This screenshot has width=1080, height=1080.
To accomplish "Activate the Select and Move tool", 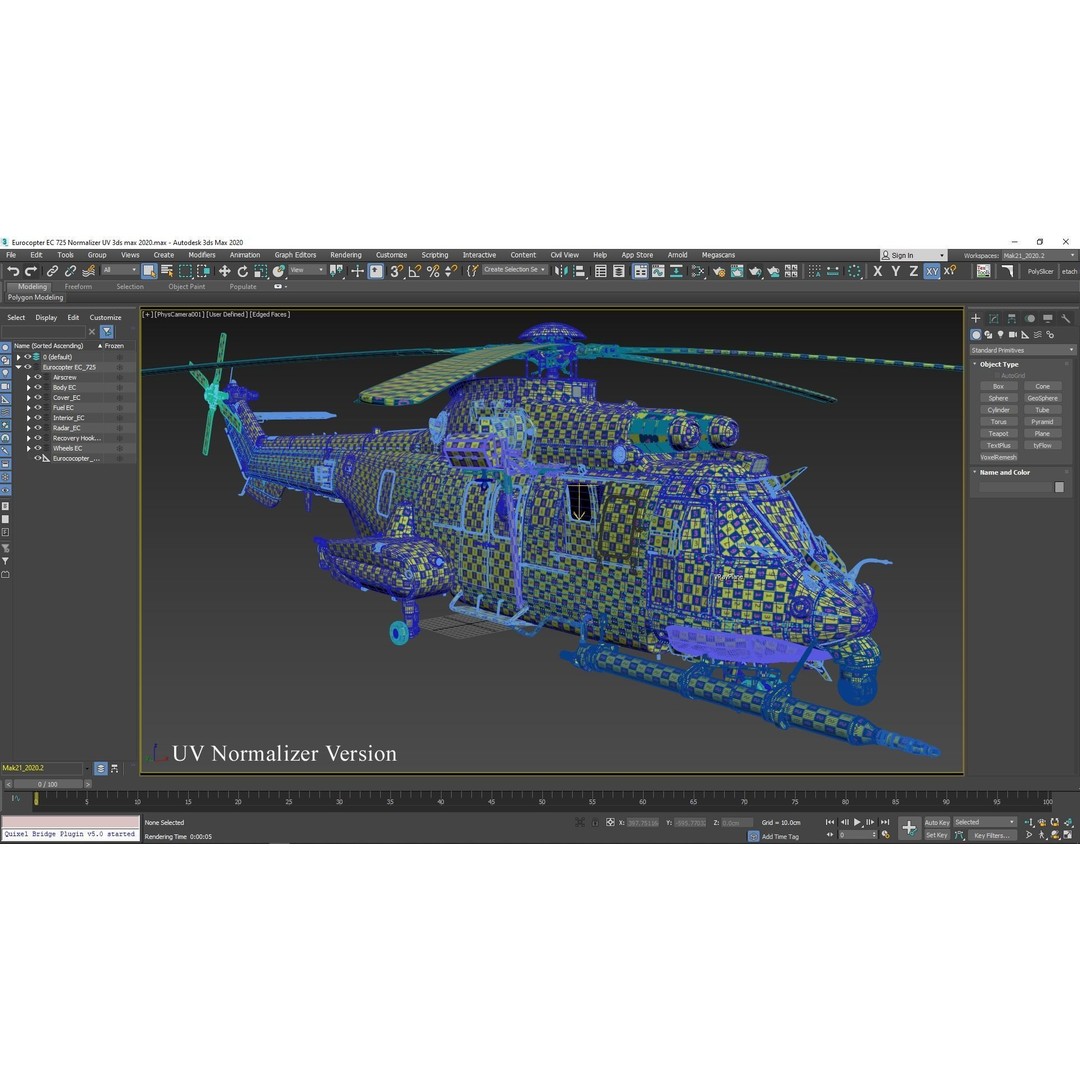I will click(224, 271).
